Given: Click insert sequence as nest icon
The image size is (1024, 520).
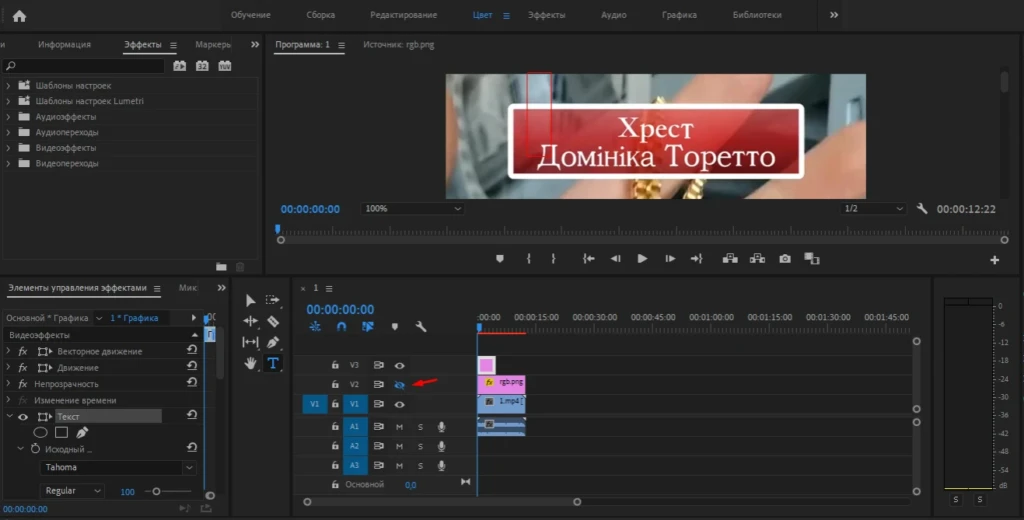Looking at the screenshot, I should point(315,327).
